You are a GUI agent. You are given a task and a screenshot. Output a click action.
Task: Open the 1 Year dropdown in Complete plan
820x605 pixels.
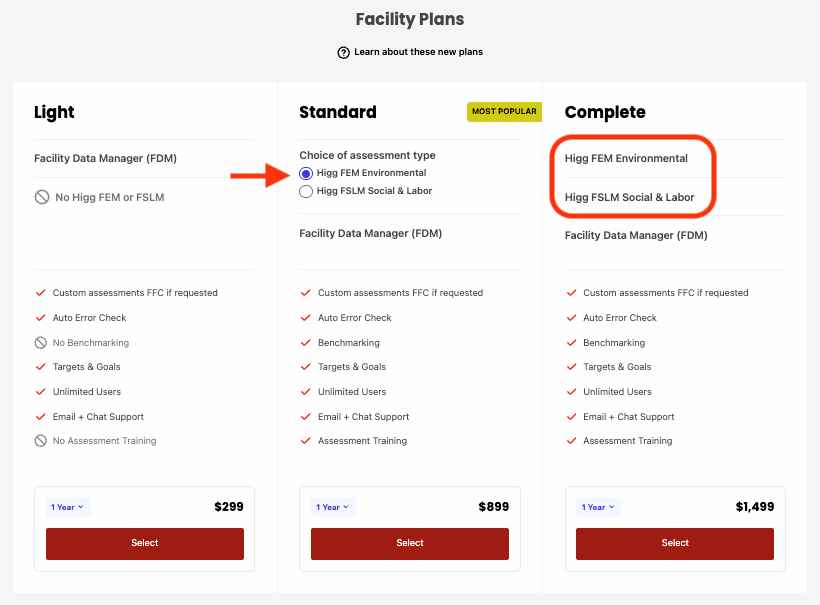click(x=598, y=507)
